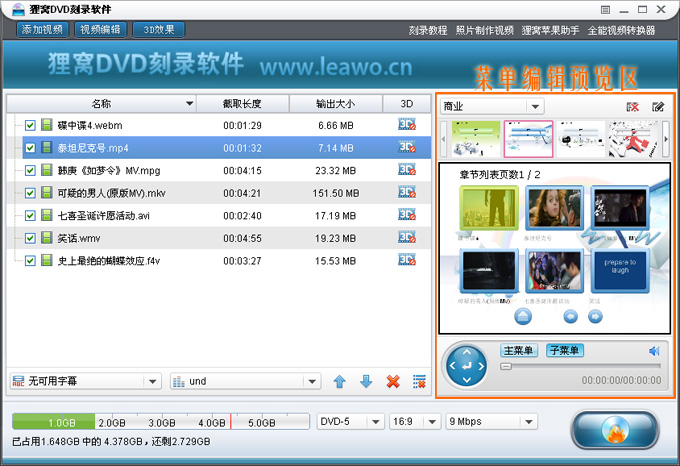
Task: Click 3D效果 button
Action: (159, 29)
